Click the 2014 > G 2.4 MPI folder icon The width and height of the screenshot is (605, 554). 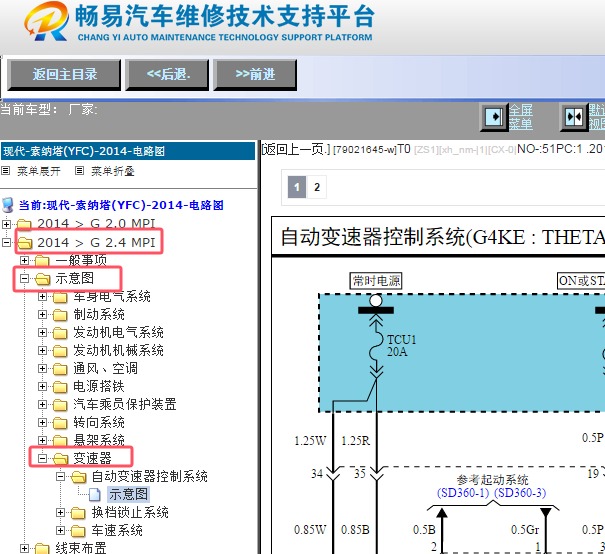(x=25, y=243)
